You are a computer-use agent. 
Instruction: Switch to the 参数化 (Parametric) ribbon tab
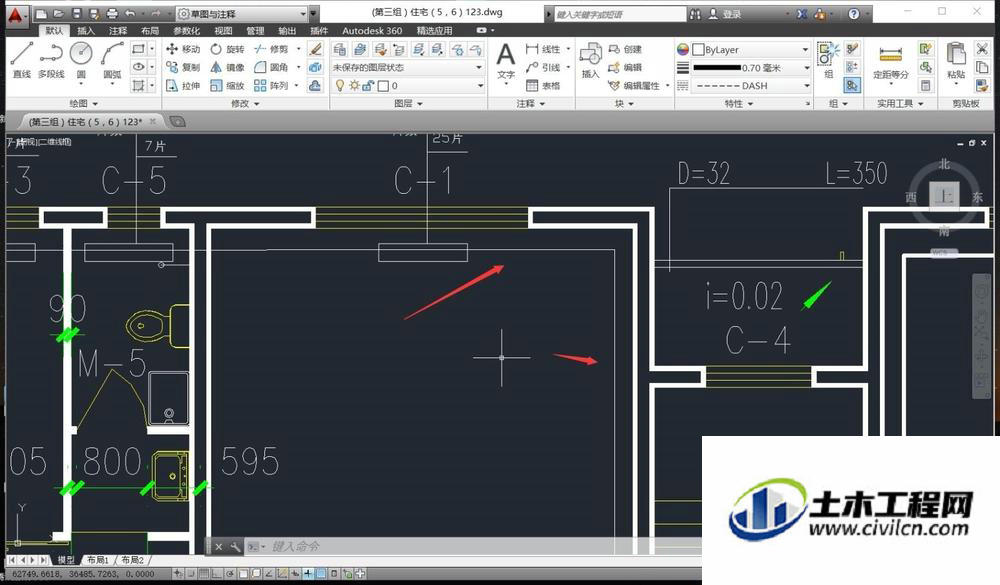(186, 31)
